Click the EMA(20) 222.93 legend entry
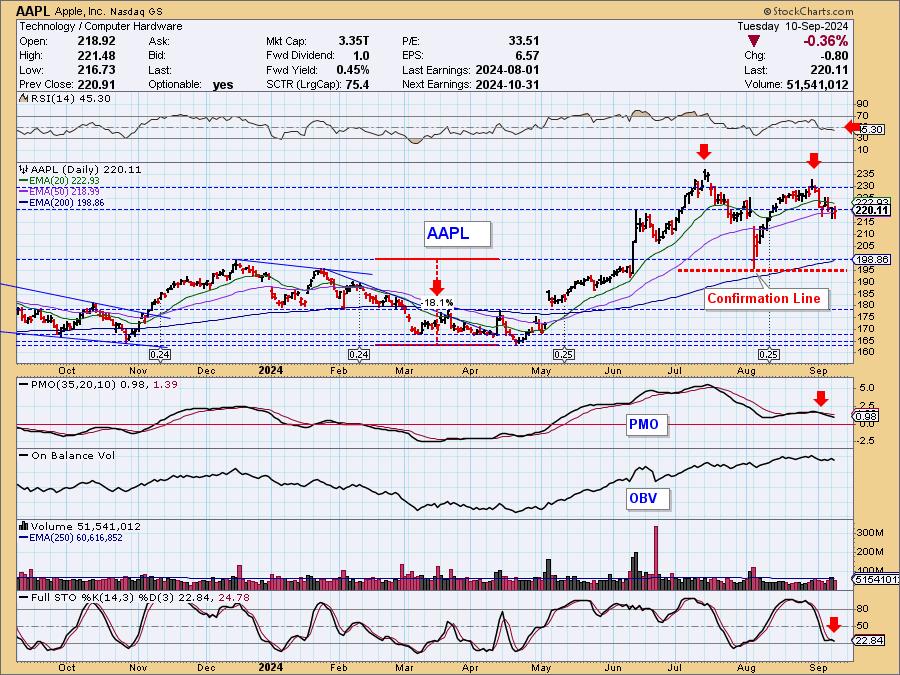 point(59,181)
